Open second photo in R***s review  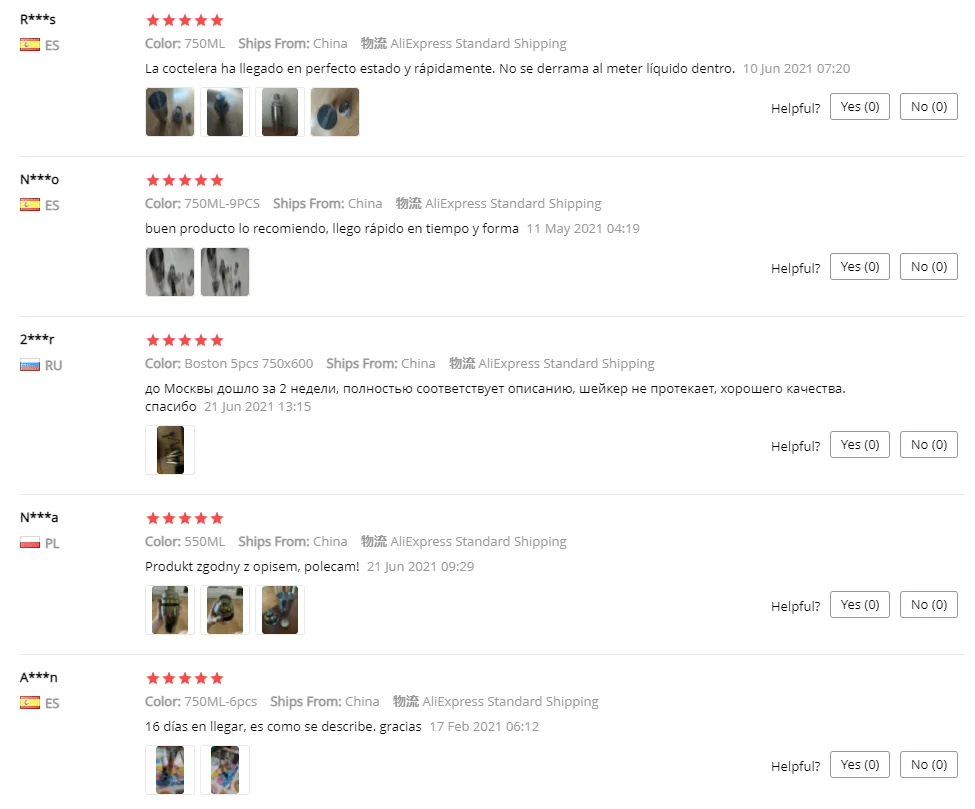[224, 112]
